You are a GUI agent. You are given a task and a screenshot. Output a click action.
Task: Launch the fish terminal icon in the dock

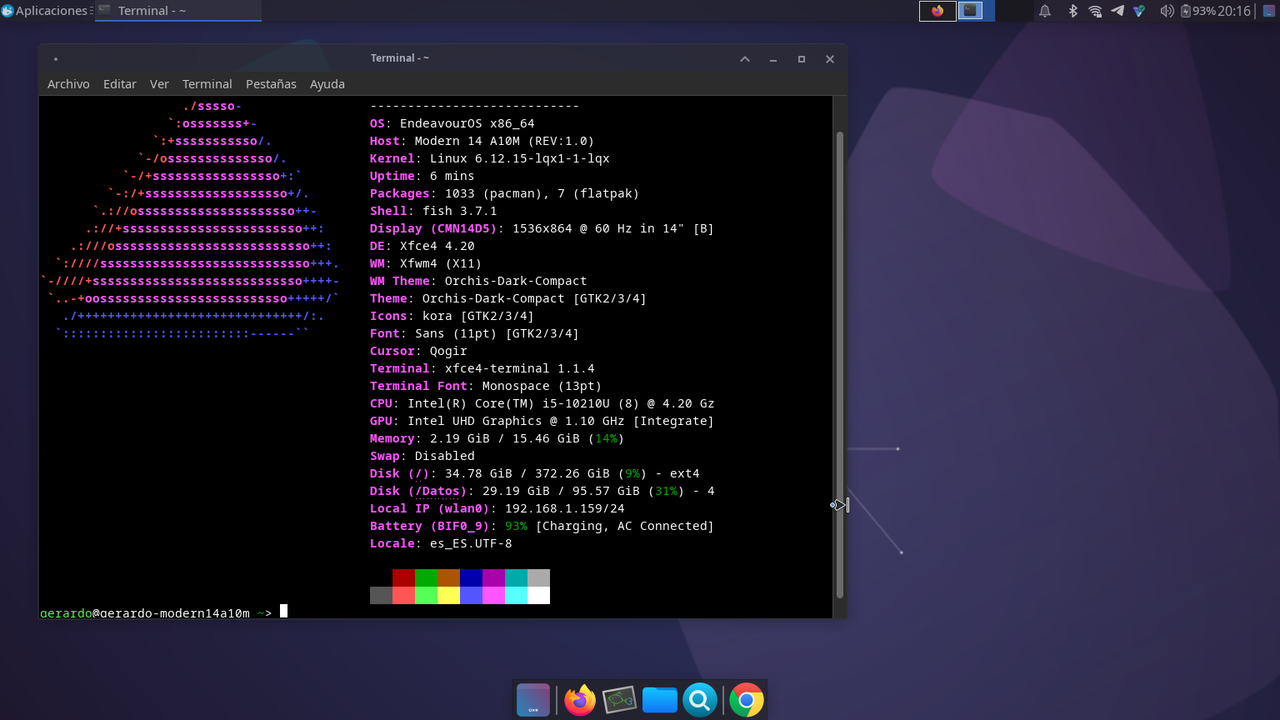coord(619,700)
